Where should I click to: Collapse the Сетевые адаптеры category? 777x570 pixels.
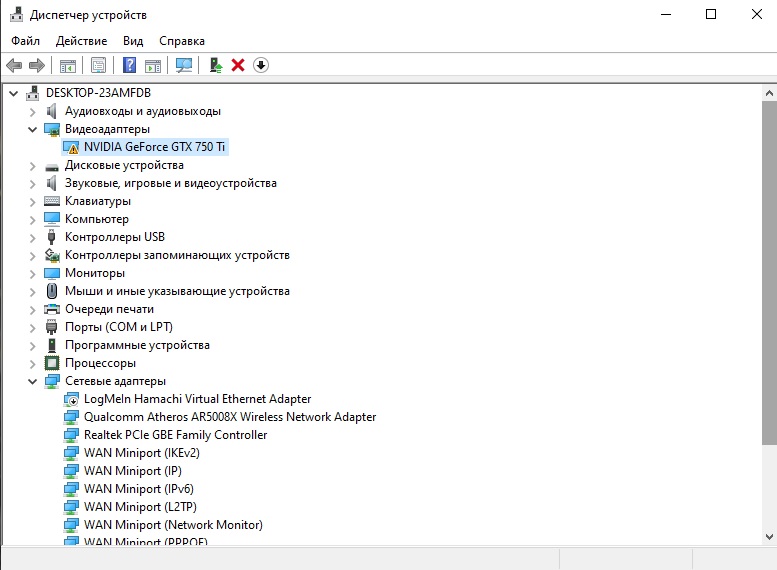click(x=33, y=381)
